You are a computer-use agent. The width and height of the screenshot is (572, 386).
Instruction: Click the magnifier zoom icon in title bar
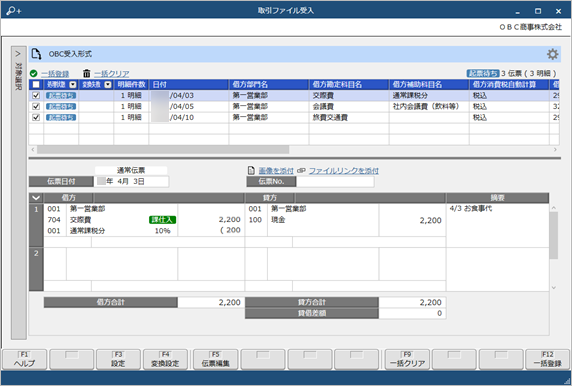[13, 11]
